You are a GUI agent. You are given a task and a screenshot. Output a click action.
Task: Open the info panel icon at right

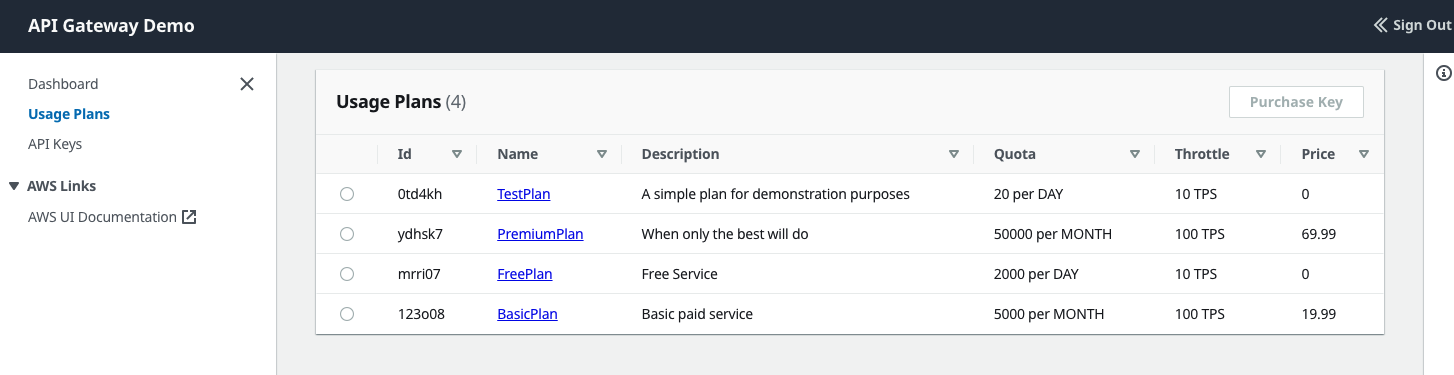pos(1443,73)
